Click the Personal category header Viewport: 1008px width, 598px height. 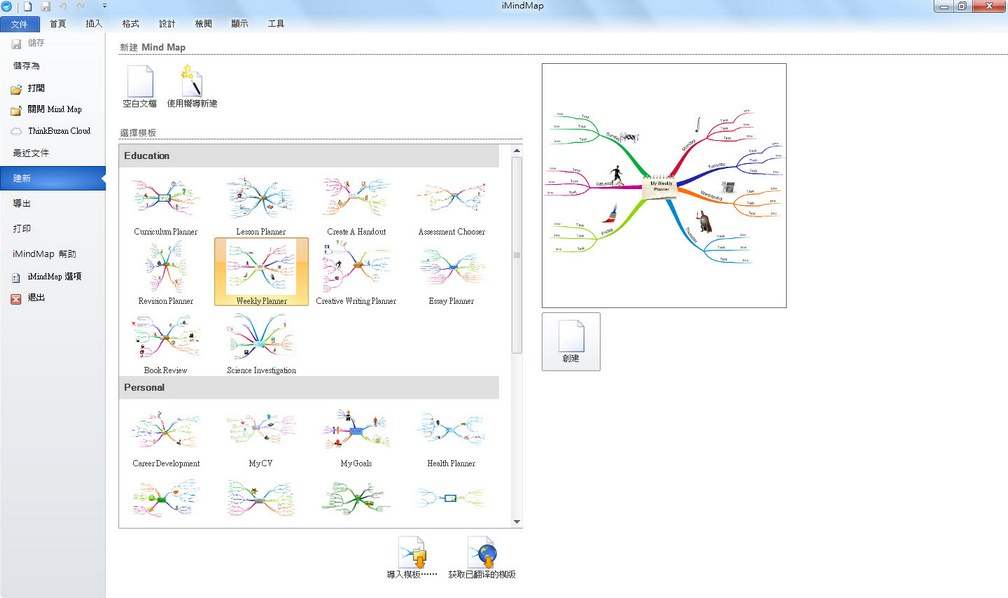tap(309, 388)
